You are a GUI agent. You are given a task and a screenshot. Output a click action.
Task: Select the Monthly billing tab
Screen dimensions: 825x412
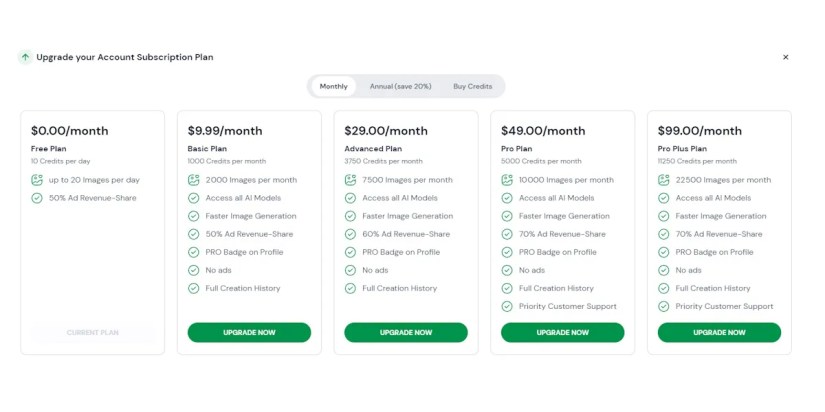click(x=333, y=87)
